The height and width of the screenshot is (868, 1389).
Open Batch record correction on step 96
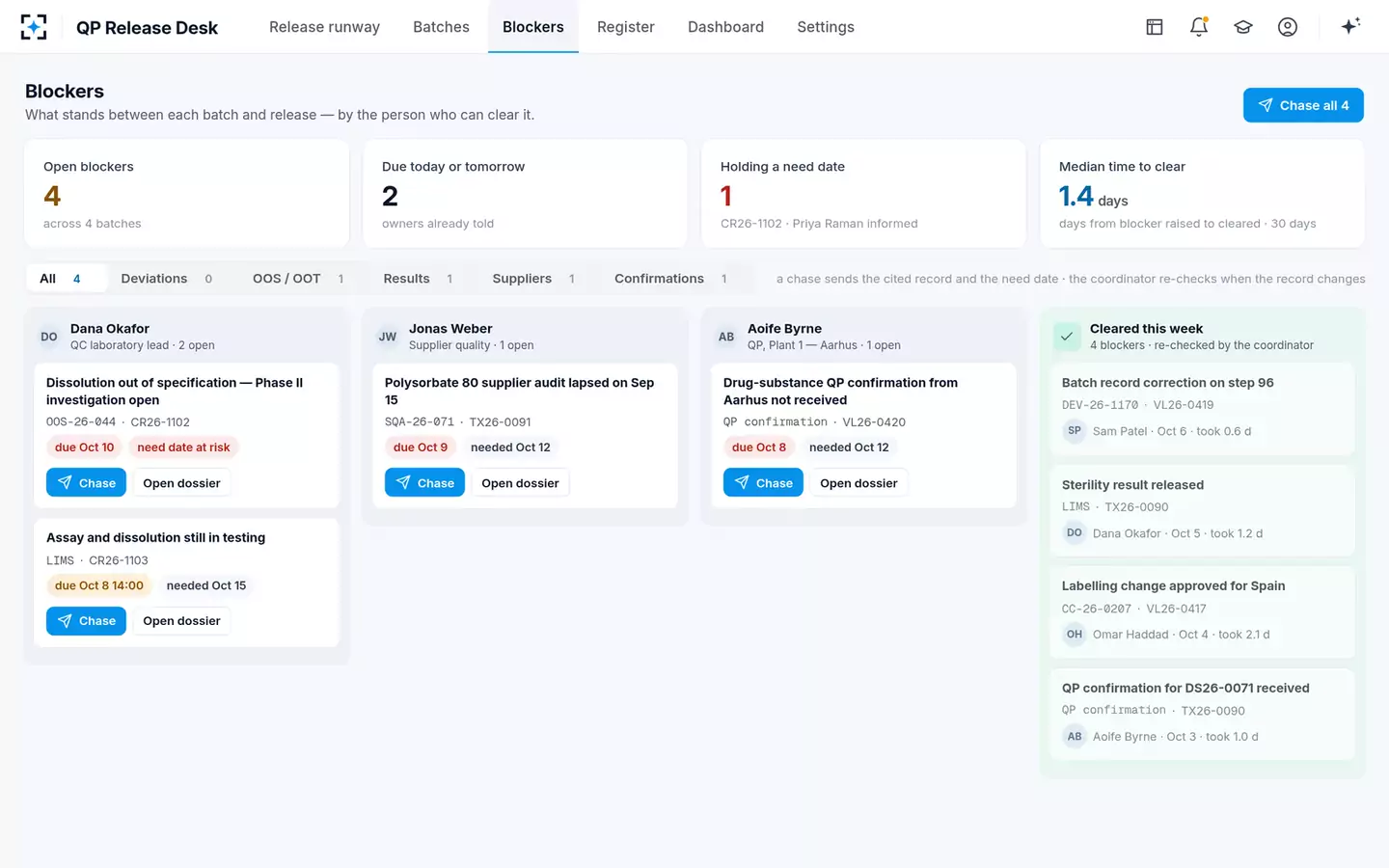(x=1202, y=409)
